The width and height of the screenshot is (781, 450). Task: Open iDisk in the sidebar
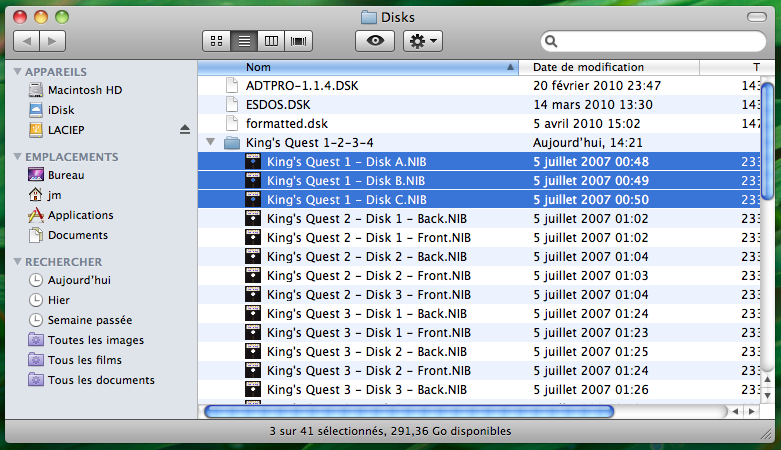(x=51, y=110)
